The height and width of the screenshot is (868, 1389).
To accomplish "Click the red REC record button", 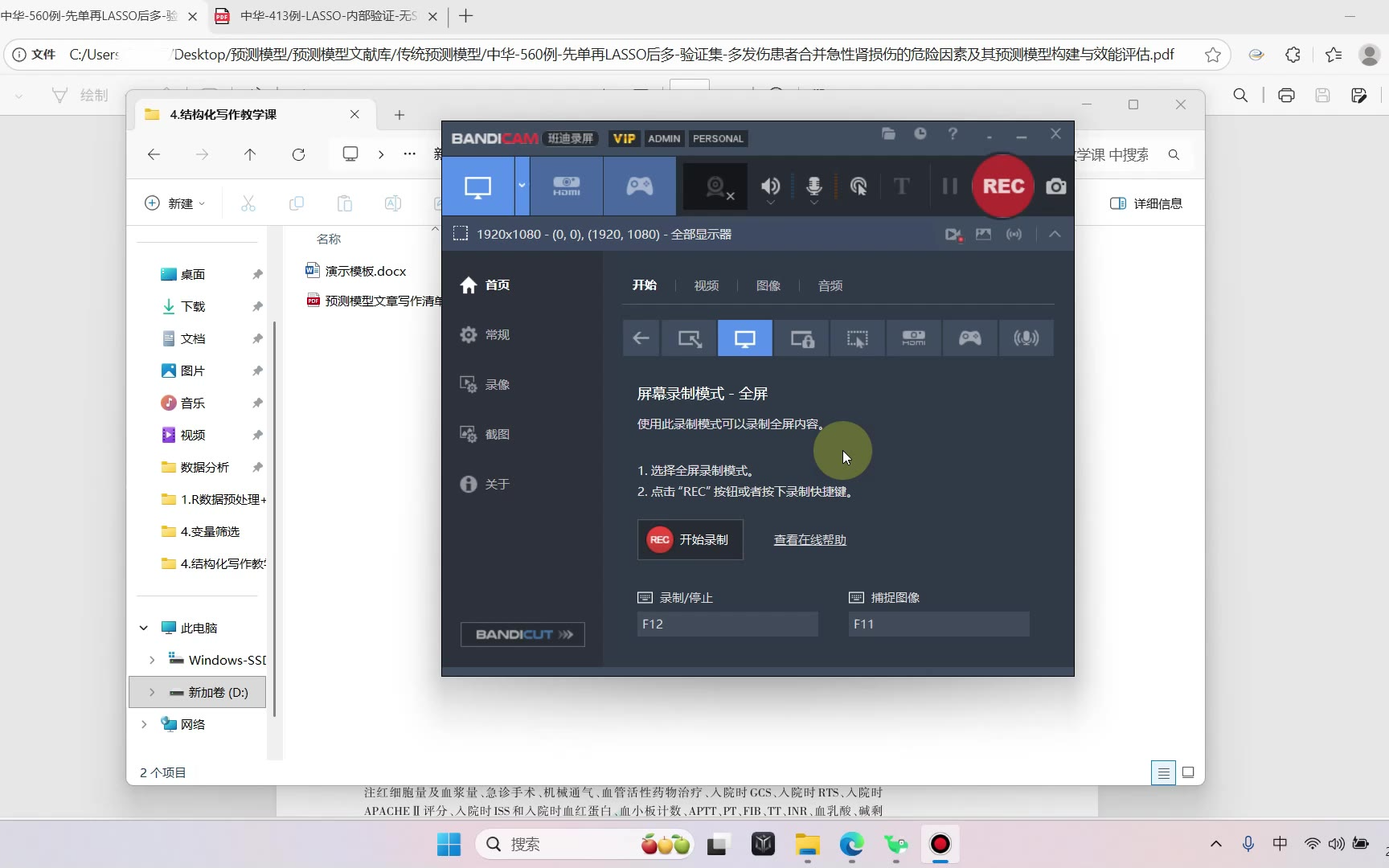I will pos(1002,186).
